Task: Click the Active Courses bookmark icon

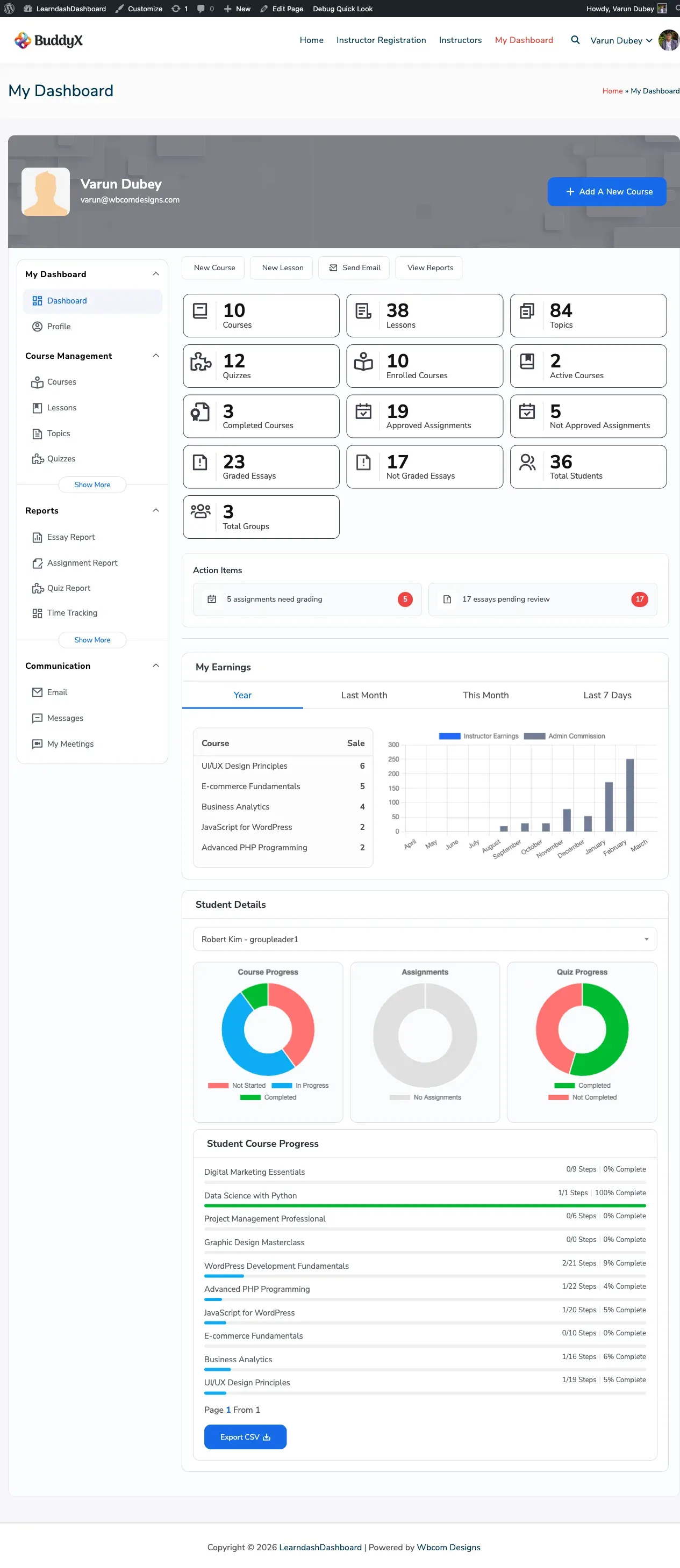Action: (526, 362)
